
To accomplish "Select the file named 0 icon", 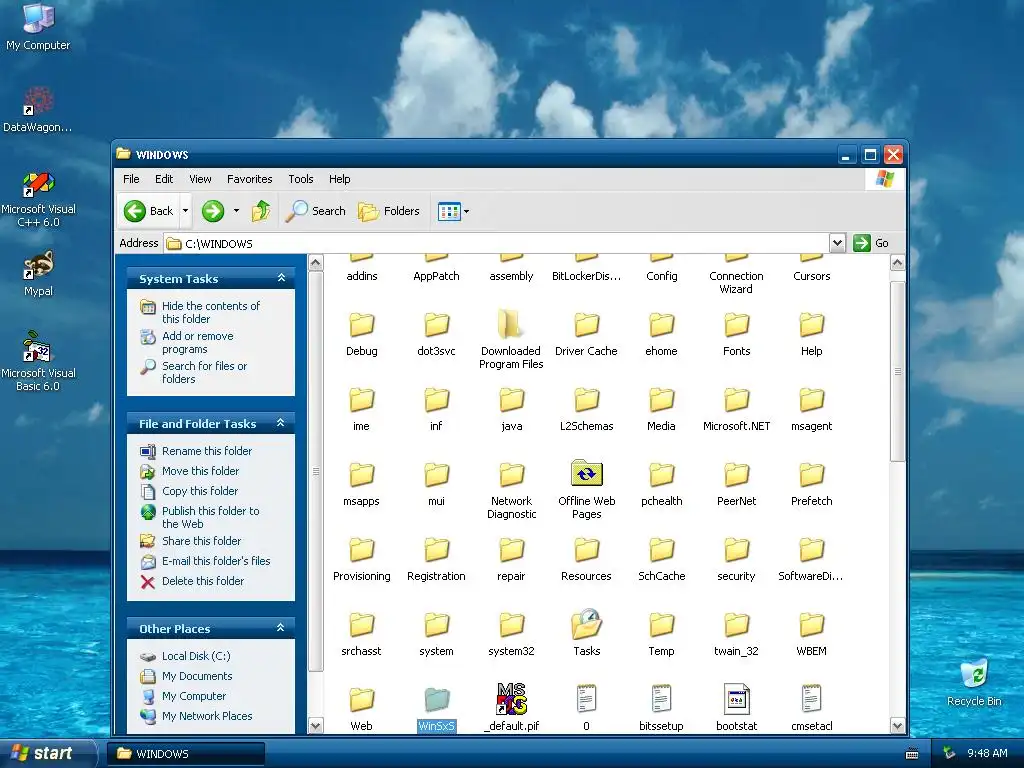I will tap(586, 699).
